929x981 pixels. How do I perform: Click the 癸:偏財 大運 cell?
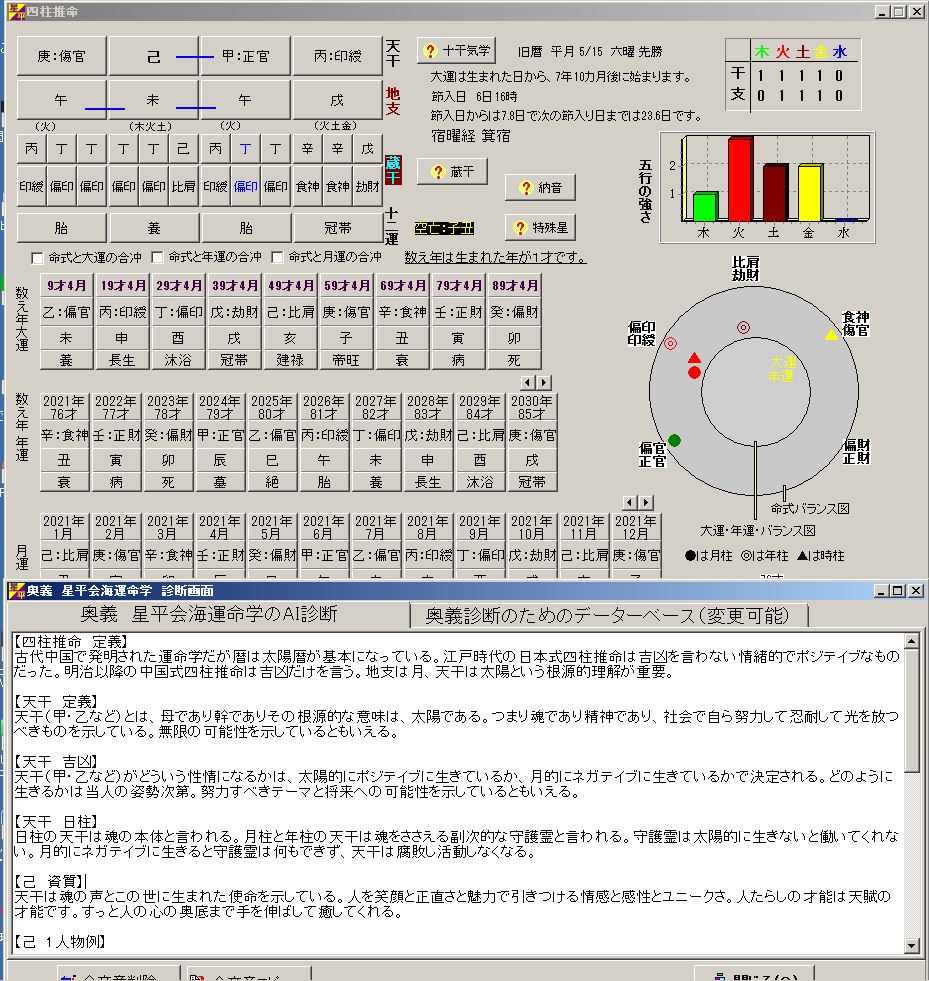coord(515,312)
